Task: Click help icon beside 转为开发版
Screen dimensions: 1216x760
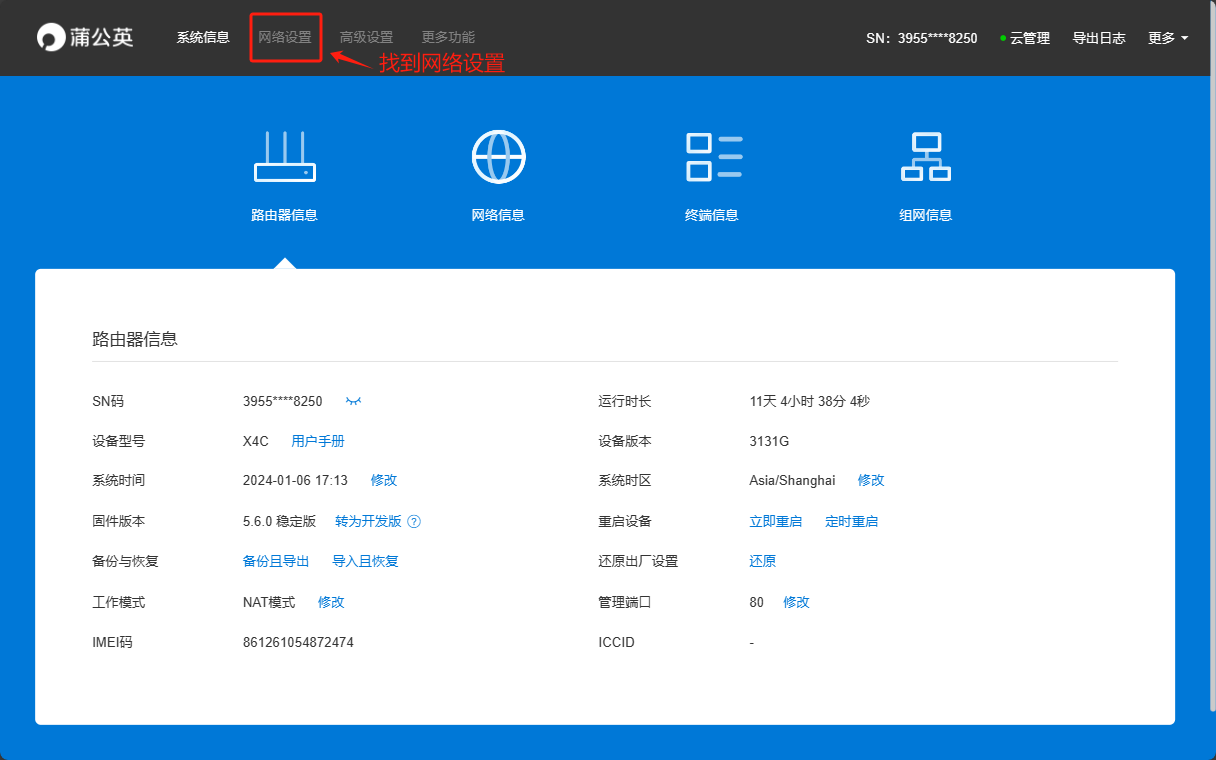Action: pyautogui.click(x=414, y=521)
